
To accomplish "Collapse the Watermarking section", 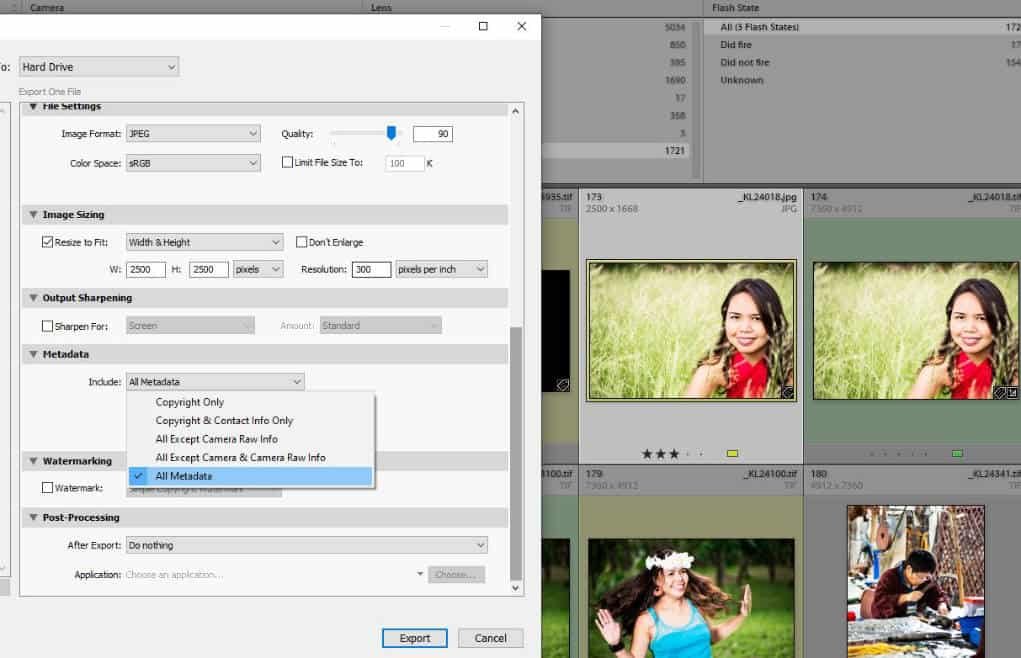I will 33,461.
